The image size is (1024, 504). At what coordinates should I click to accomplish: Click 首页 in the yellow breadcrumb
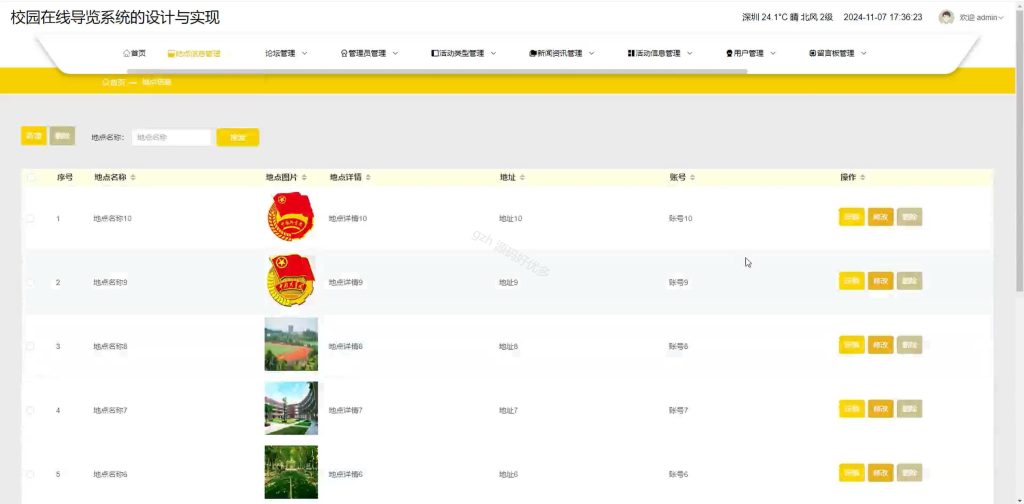tap(114, 82)
